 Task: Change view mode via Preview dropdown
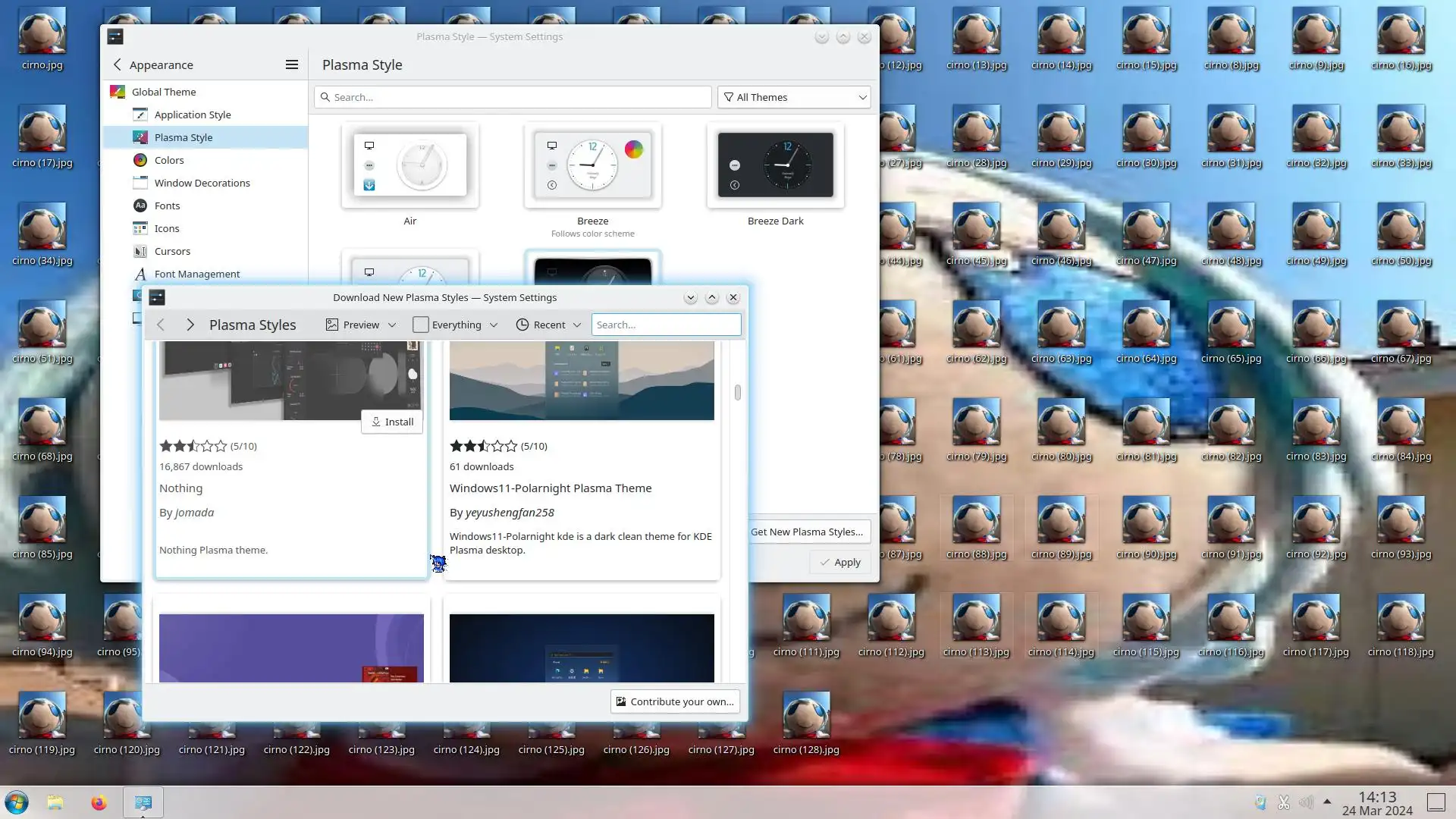(x=361, y=325)
